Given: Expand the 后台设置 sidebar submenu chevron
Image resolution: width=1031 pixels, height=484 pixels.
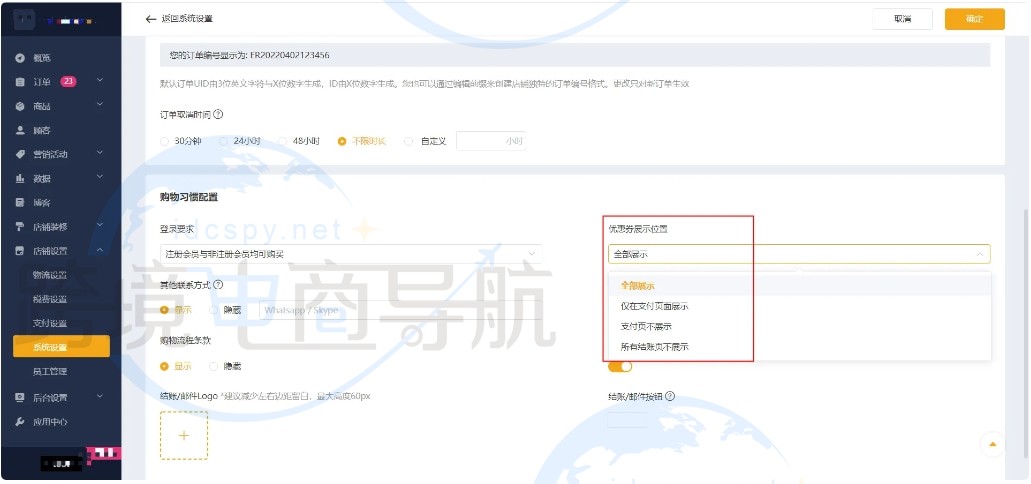Looking at the screenshot, I should click(100, 397).
